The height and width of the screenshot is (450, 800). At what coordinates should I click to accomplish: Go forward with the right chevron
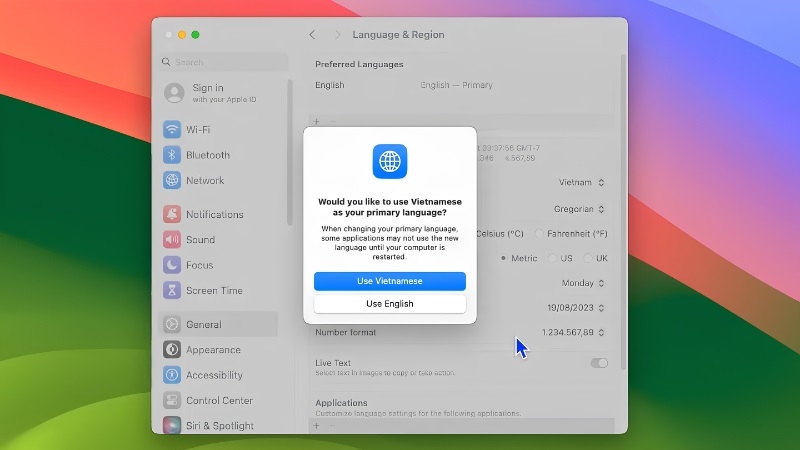(337, 35)
